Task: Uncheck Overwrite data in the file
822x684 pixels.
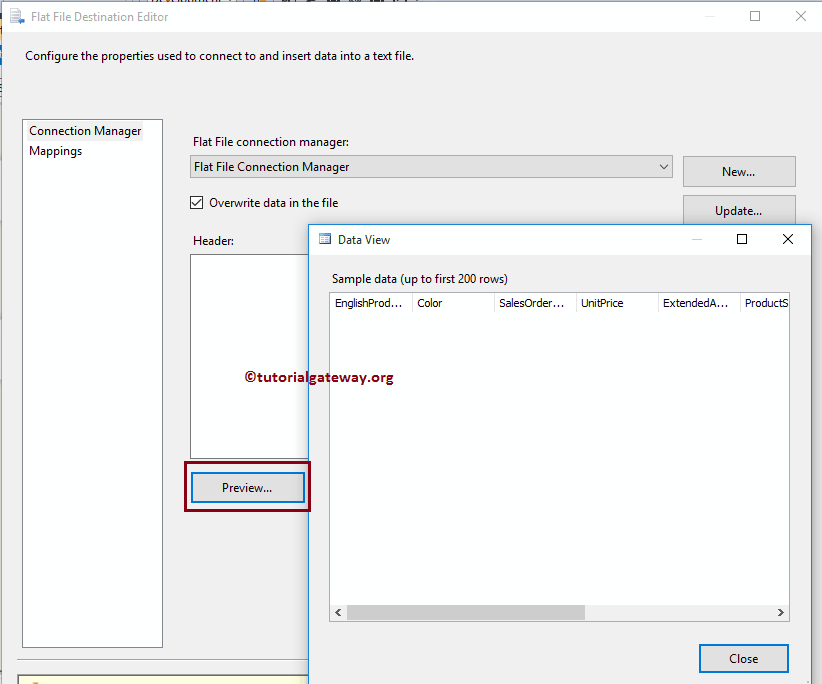Action: pos(196,202)
